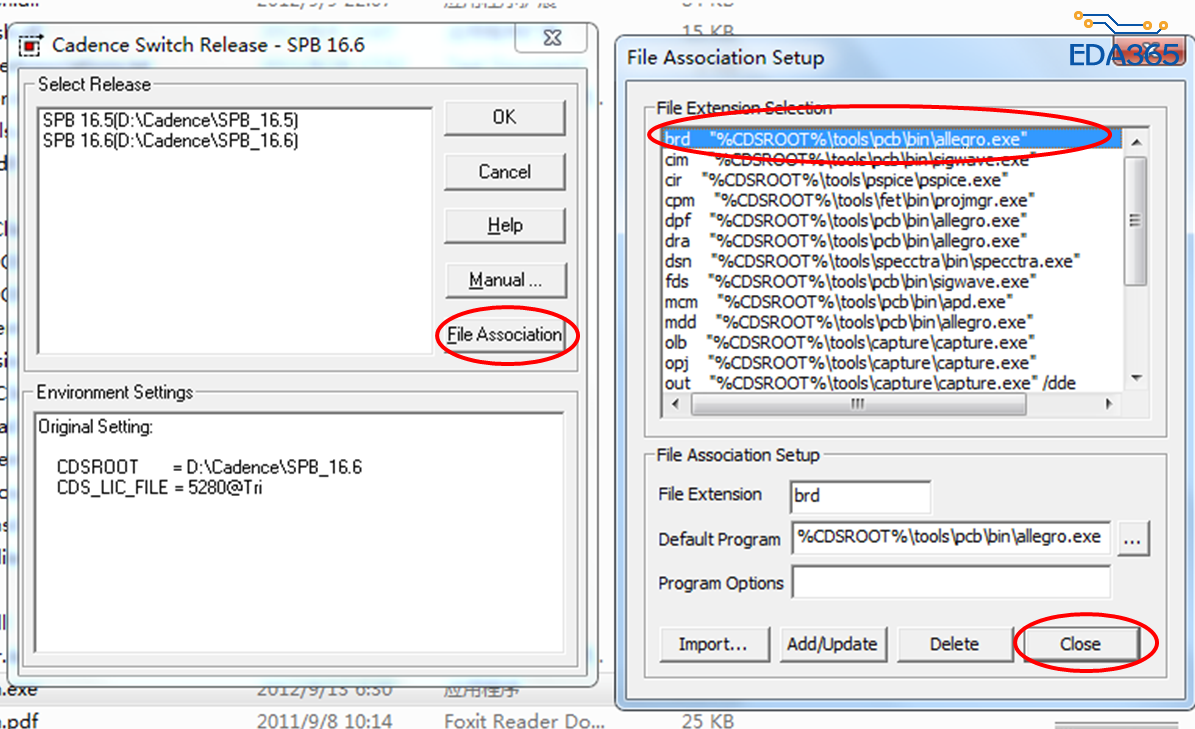This screenshot has width=1195, height=729.
Task: Select the brd allegro.exe extension row
Action: click(891, 139)
